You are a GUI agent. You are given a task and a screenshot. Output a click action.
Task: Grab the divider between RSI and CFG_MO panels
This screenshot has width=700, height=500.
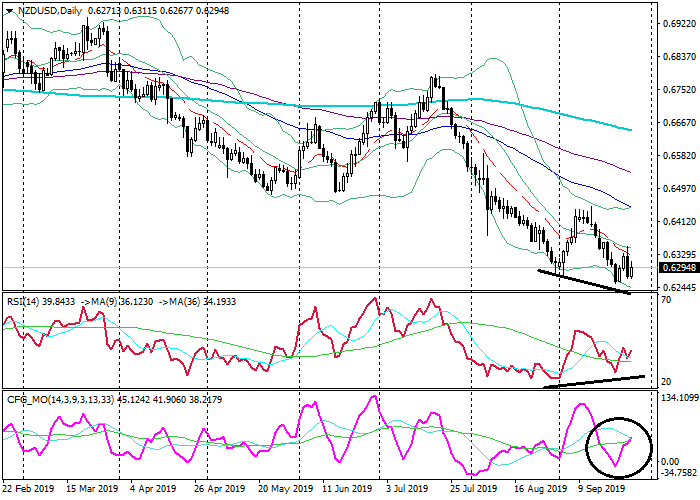(x=330, y=391)
